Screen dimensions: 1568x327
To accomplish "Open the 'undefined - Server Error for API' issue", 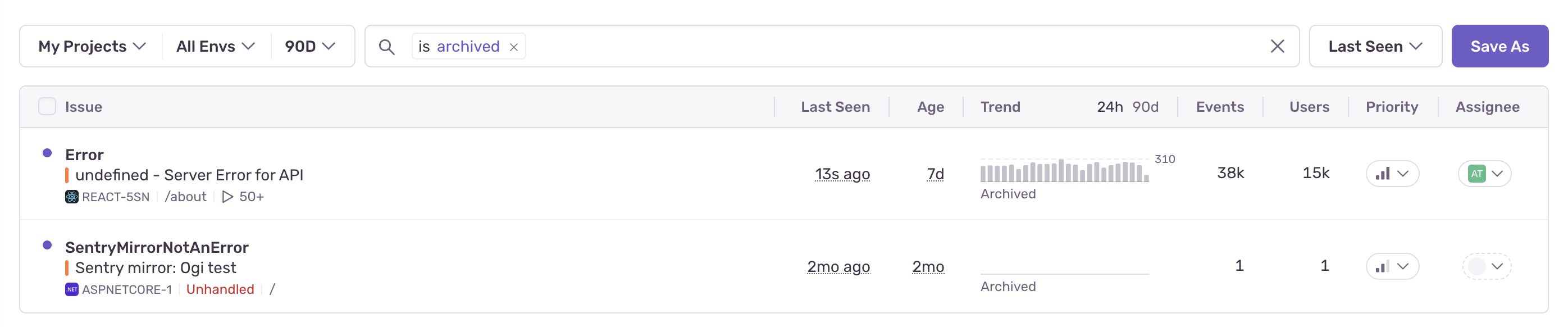I will 189,175.
